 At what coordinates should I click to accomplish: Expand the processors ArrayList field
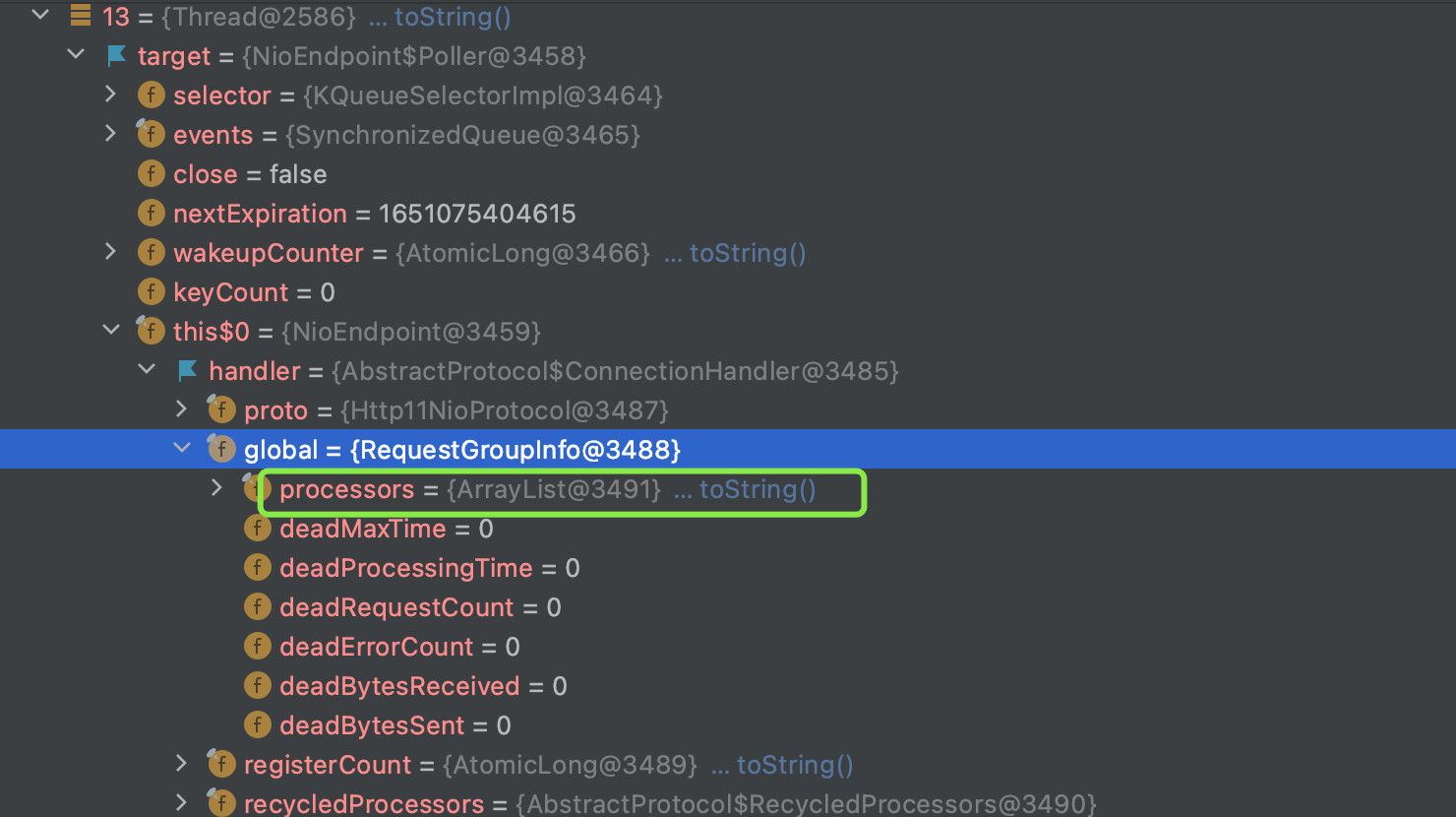[216, 487]
